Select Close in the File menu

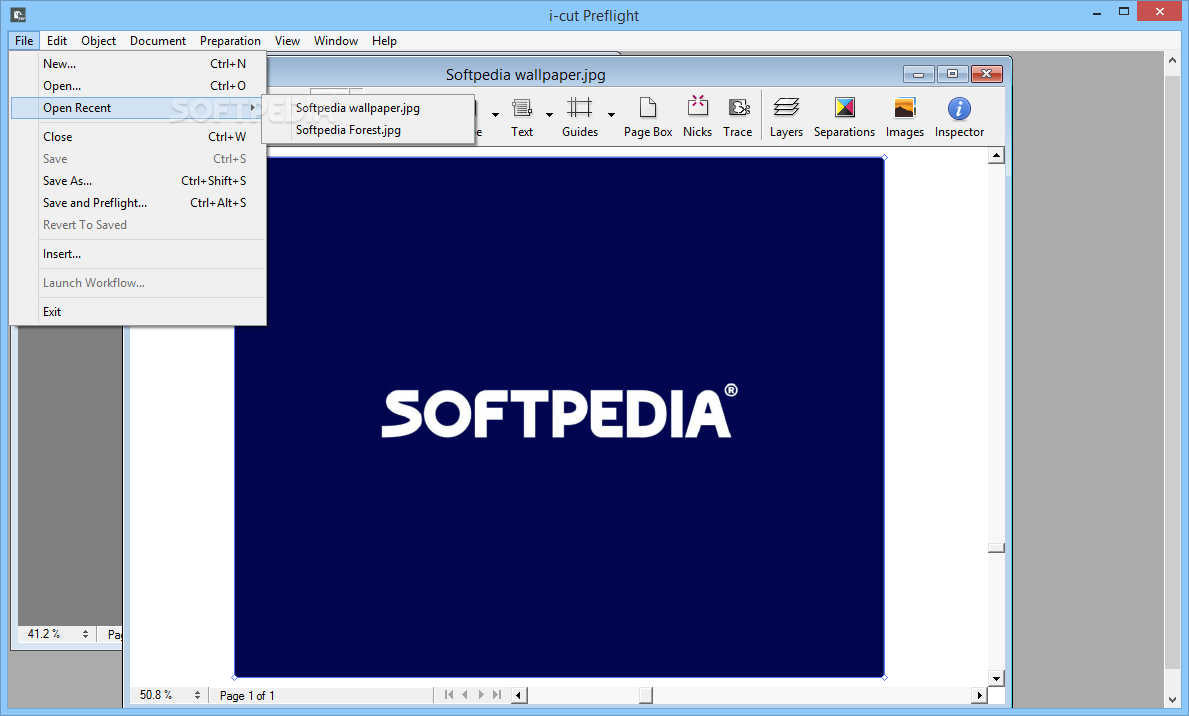(x=138, y=137)
